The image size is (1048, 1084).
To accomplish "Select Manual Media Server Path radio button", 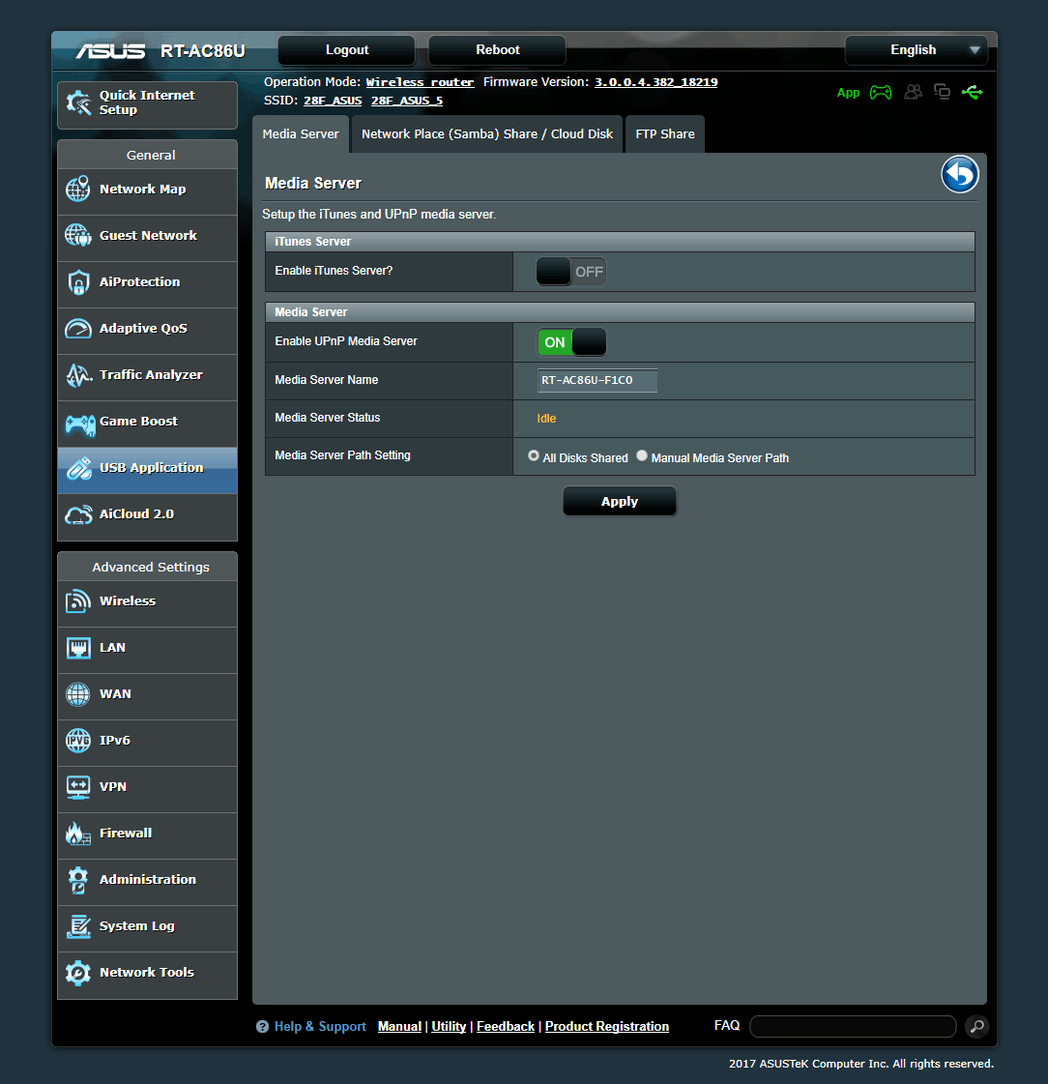I will (x=642, y=456).
